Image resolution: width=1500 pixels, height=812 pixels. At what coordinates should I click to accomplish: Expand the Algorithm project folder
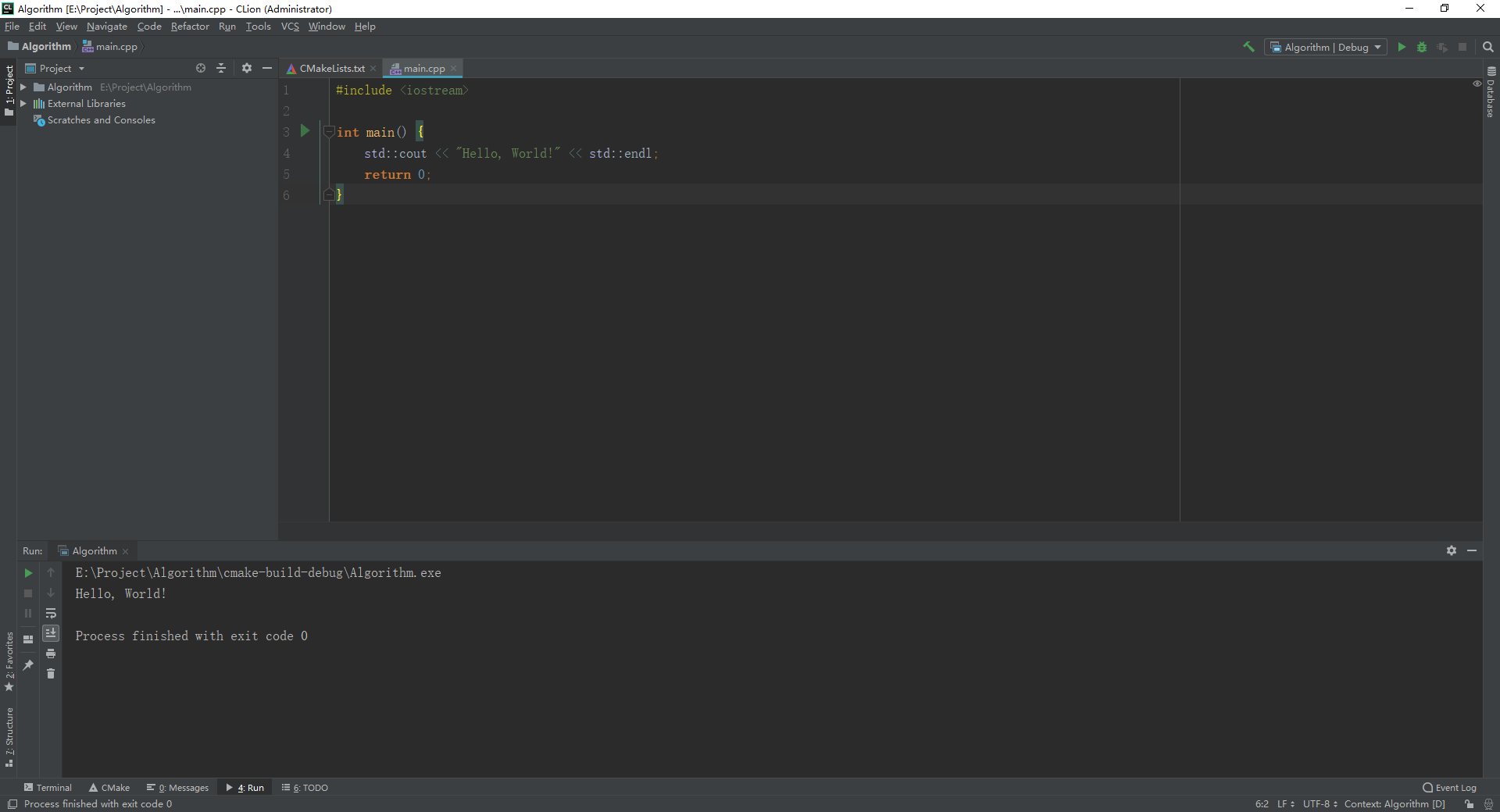[x=23, y=87]
